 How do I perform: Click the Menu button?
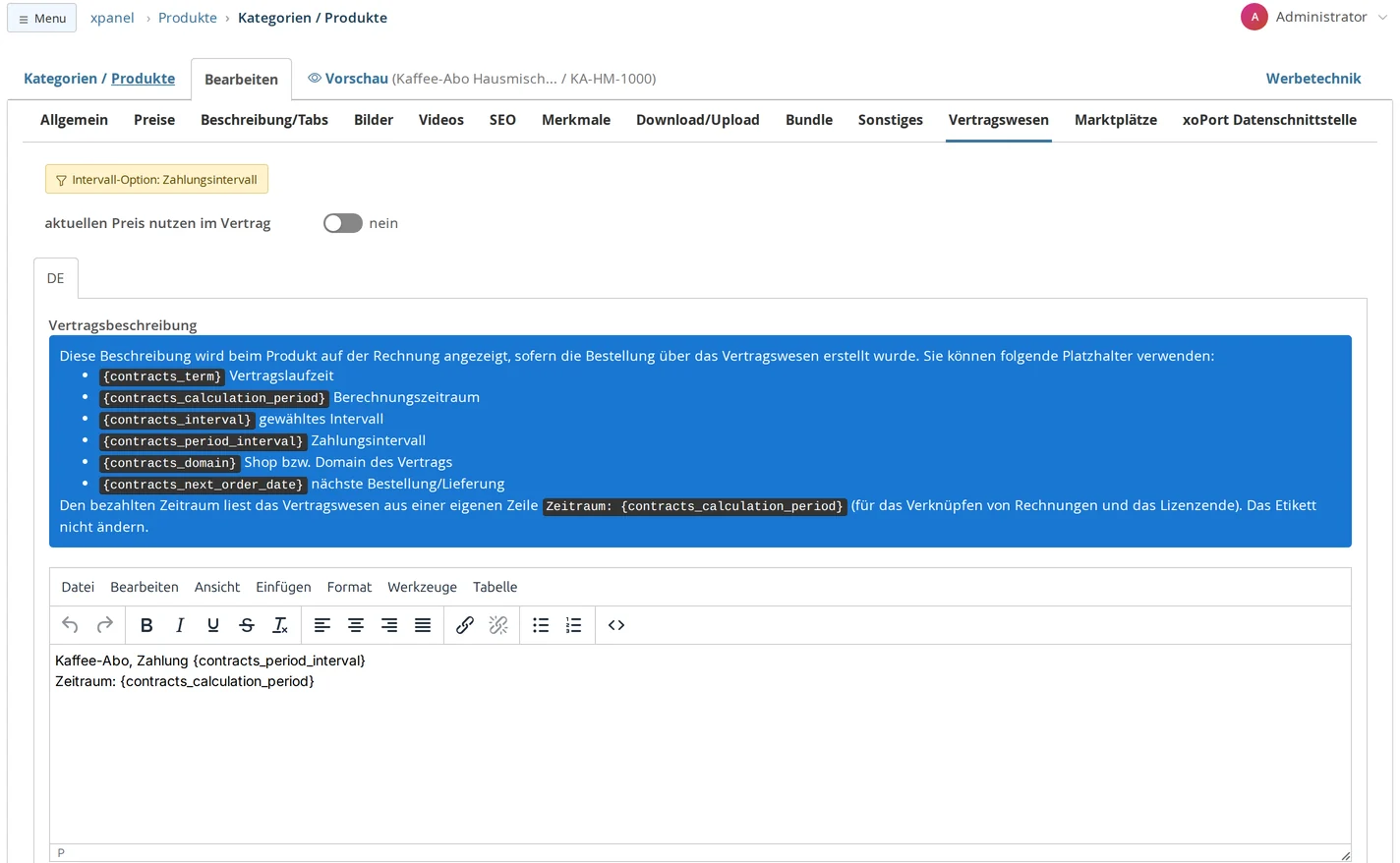tap(42, 18)
